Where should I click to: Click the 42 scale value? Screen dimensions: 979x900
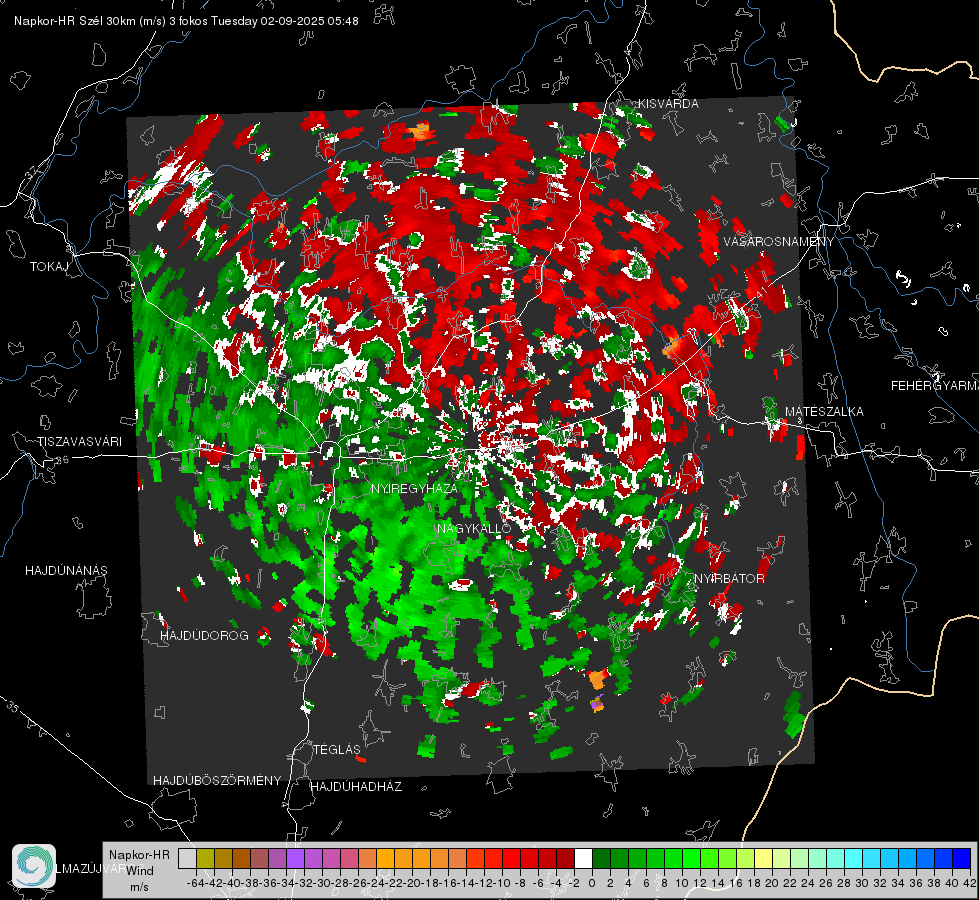coord(970,883)
